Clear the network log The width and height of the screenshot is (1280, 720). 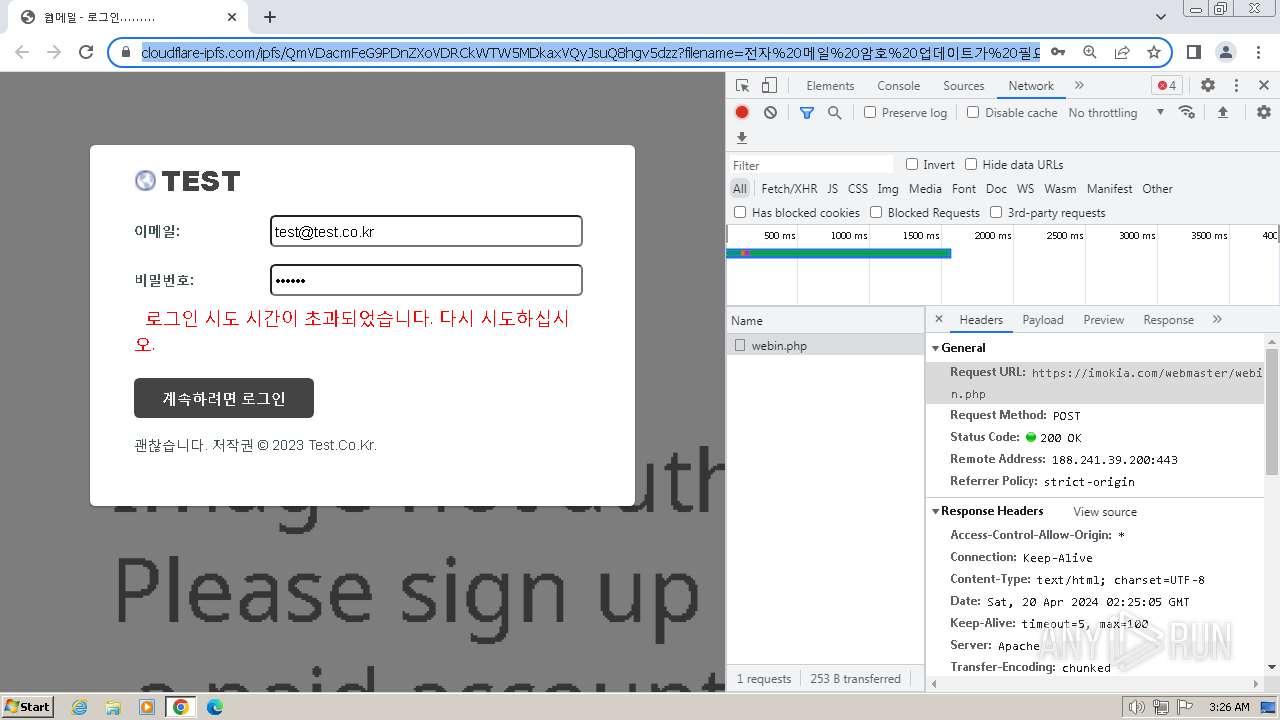770,113
